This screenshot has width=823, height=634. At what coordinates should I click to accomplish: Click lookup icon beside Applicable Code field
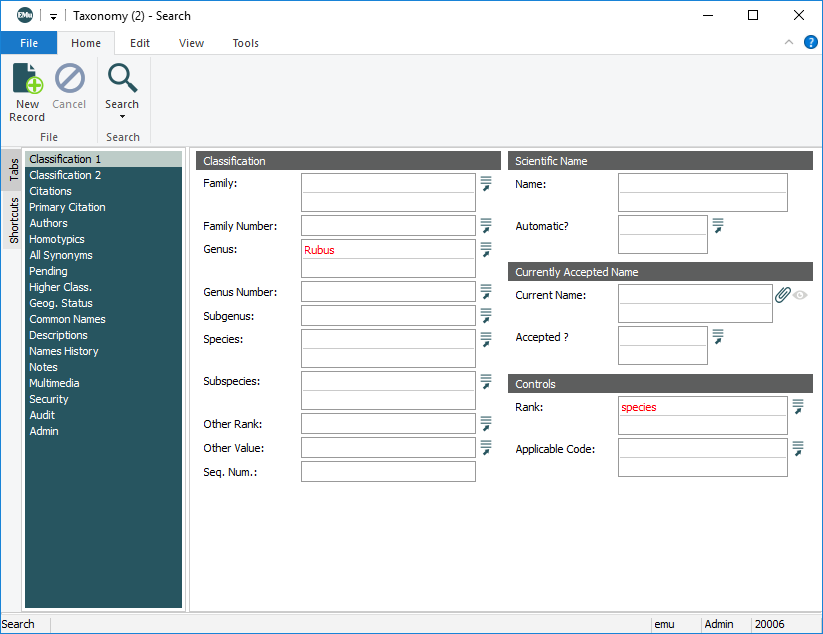click(x=798, y=449)
